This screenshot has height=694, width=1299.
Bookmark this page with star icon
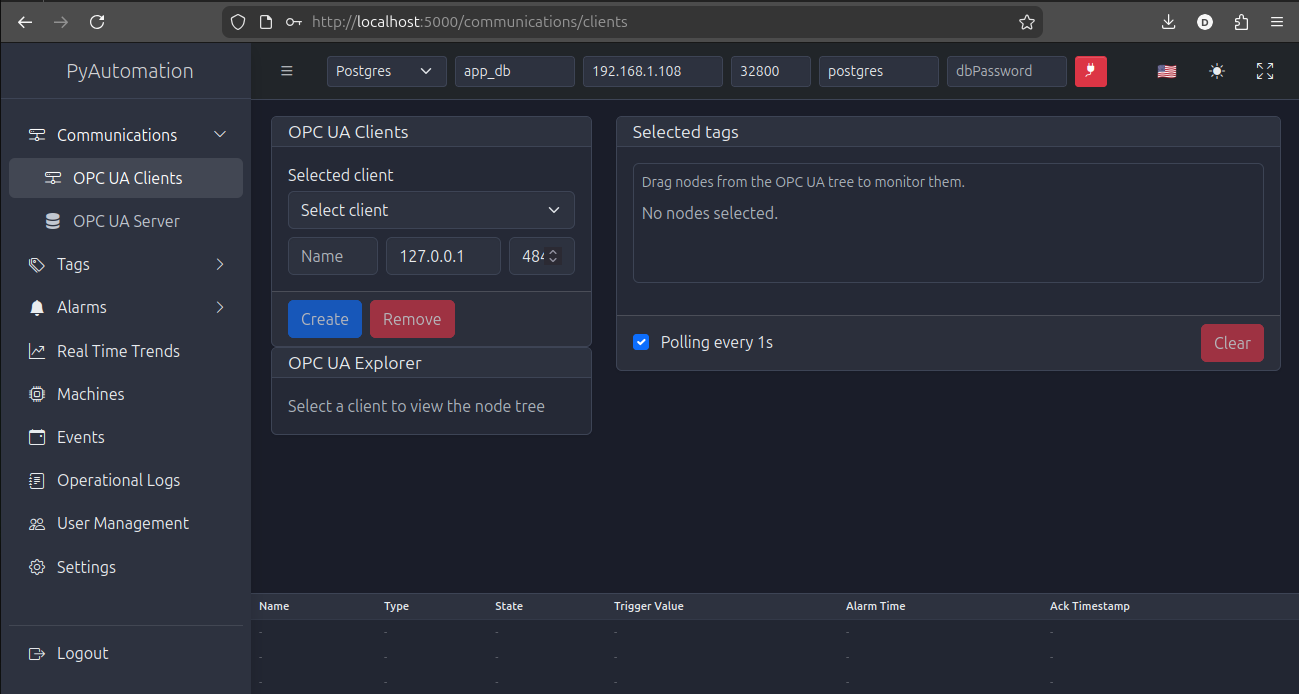tap(1026, 22)
